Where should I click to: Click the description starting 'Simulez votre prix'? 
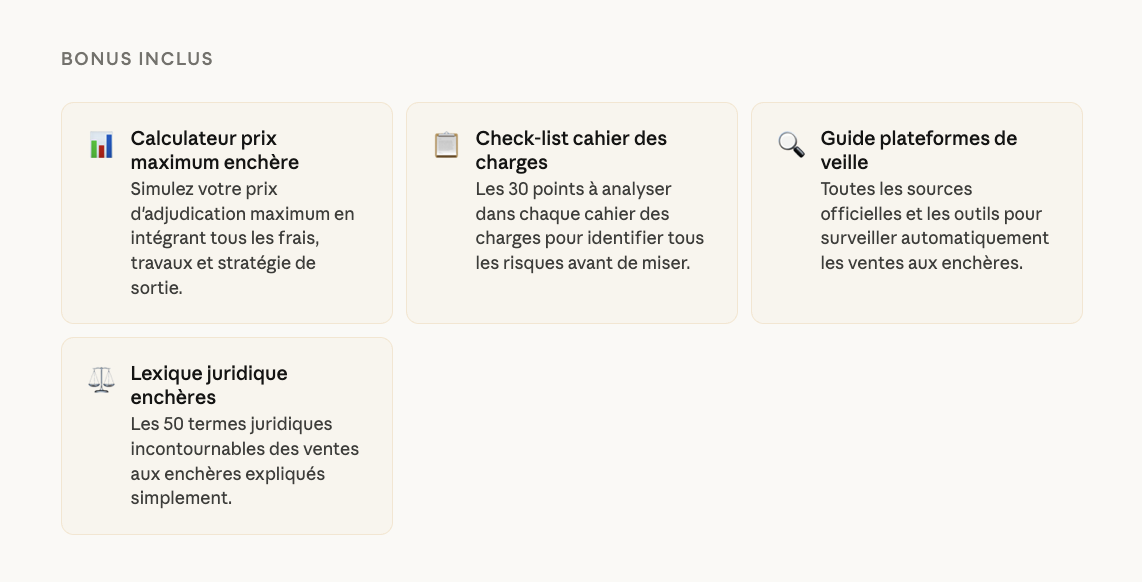coord(242,238)
